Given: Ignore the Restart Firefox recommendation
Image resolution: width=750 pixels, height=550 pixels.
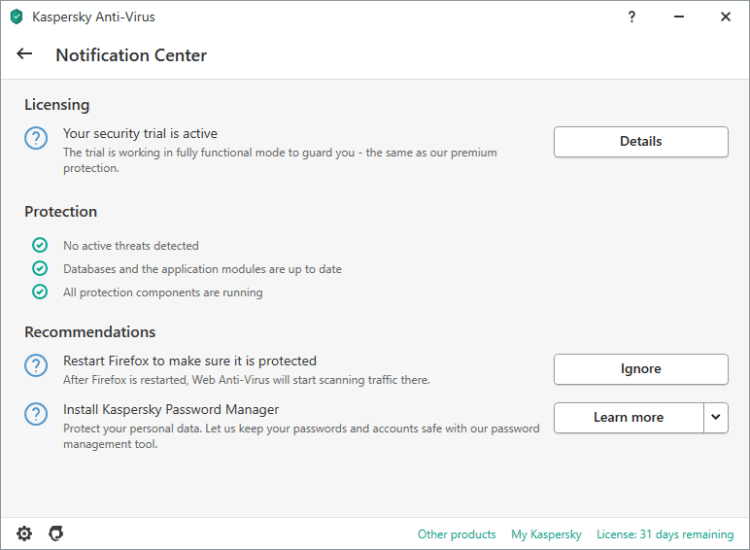Looking at the screenshot, I should click(641, 369).
